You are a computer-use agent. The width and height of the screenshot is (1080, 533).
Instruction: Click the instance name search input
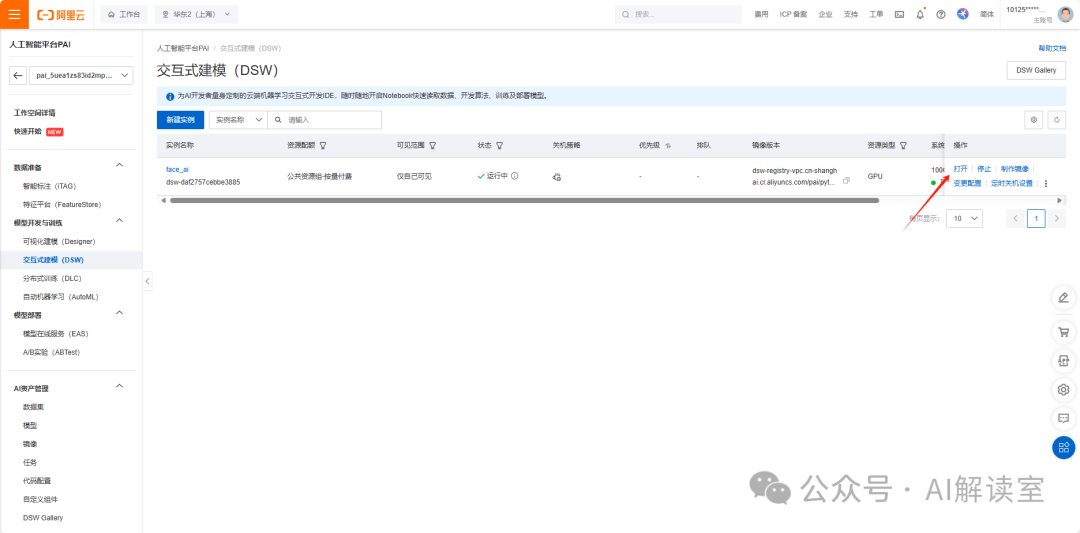pos(324,120)
